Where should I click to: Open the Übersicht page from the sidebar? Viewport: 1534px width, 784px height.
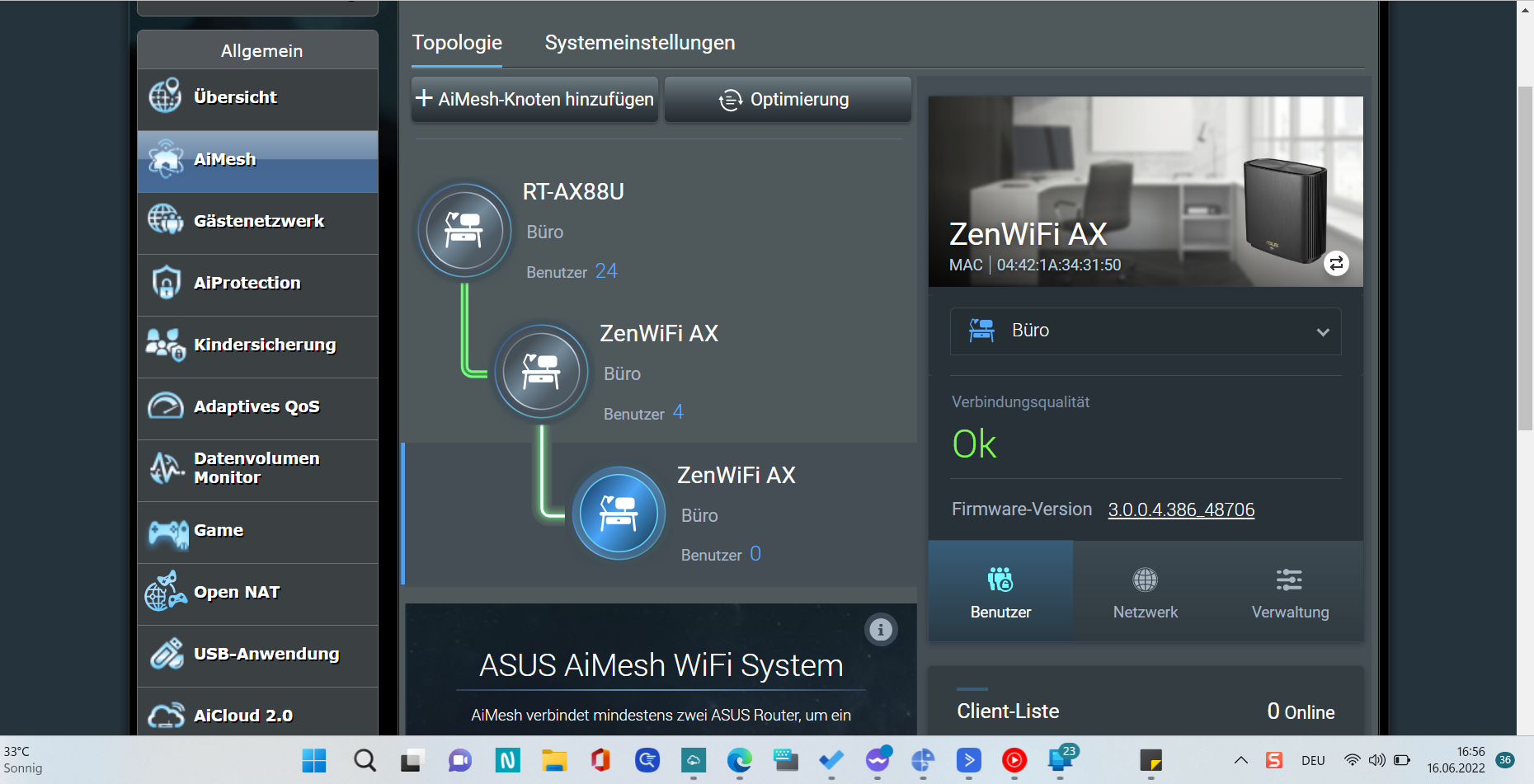pos(257,98)
